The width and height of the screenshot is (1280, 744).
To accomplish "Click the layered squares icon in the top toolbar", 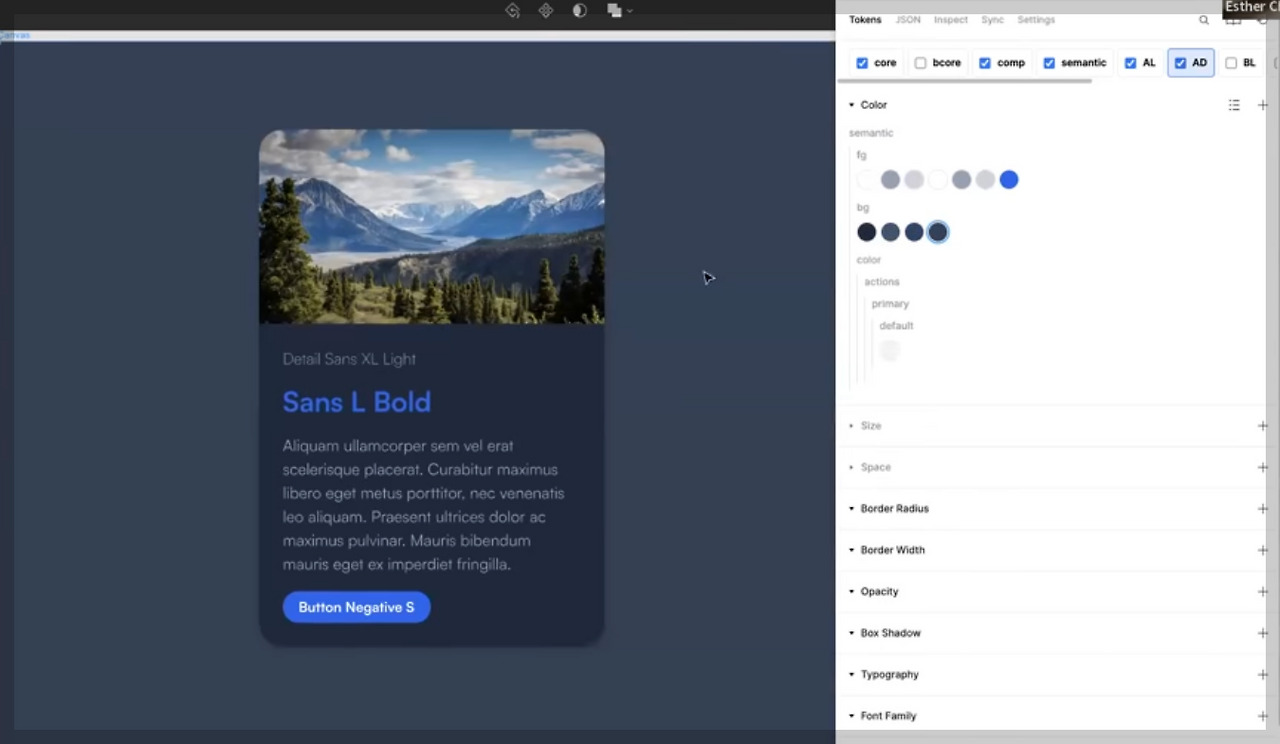I will click(613, 10).
